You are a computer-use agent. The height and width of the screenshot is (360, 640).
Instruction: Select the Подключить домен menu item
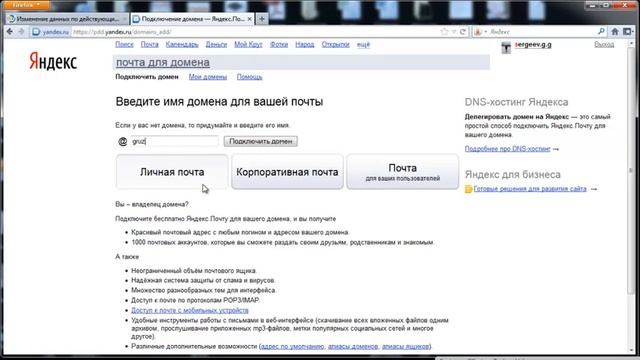147,77
